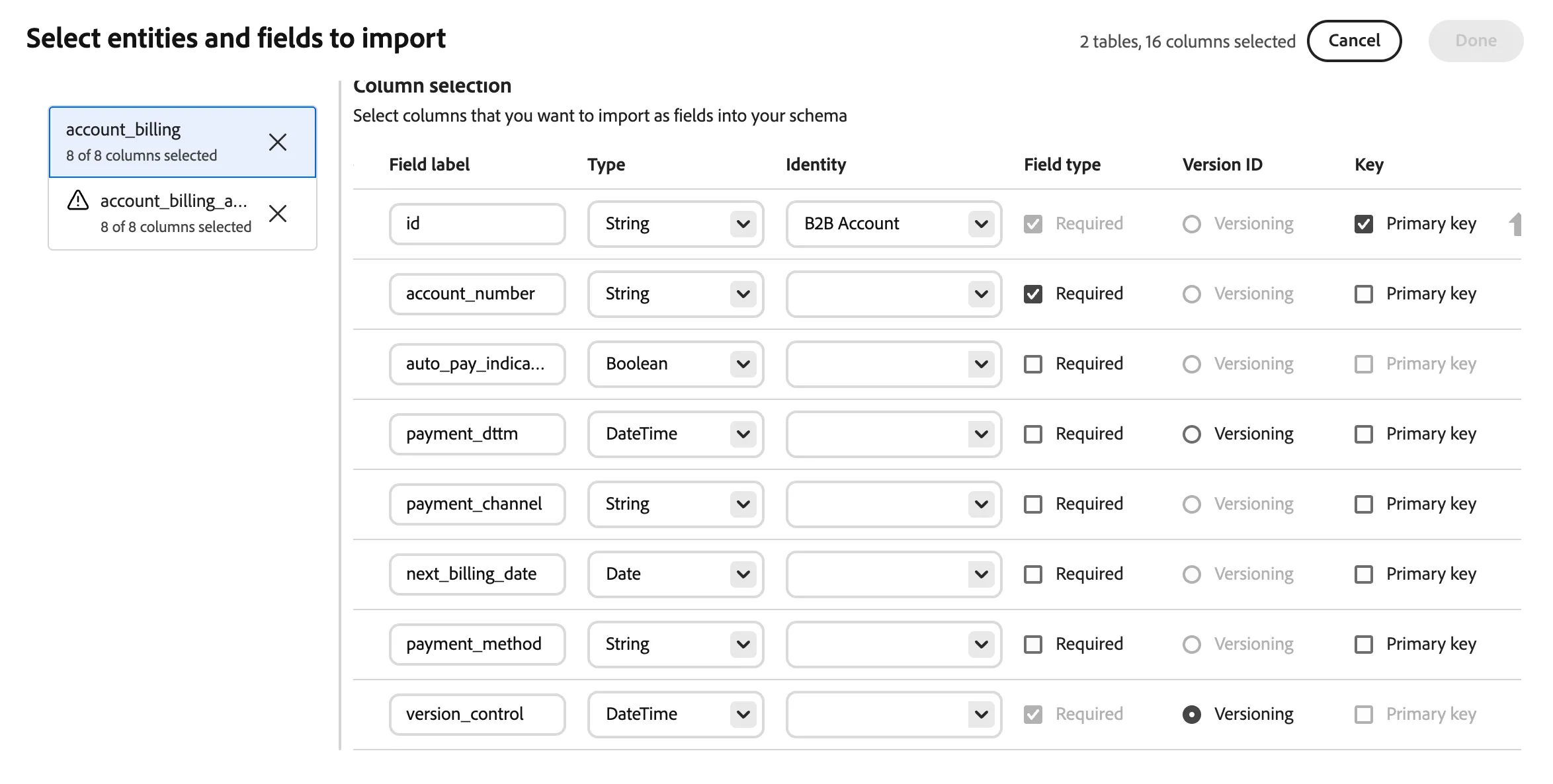Edit the payment_channel field label
This screenshot has width=1553, height=784.
pos(477,504)
